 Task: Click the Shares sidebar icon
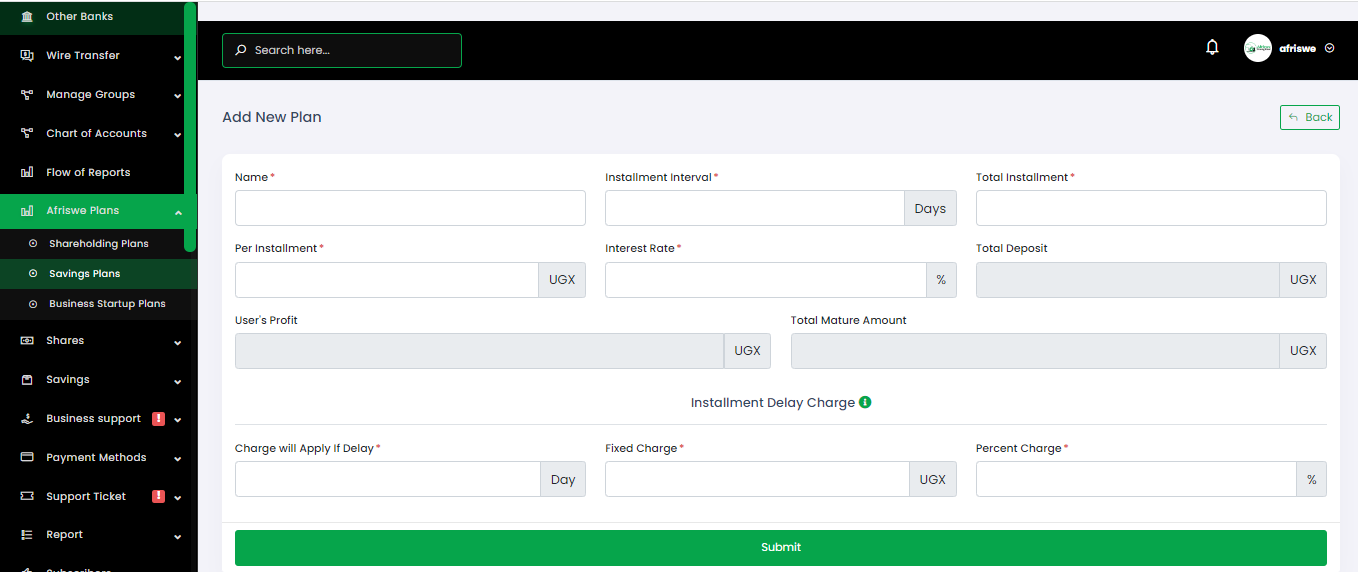27,341
